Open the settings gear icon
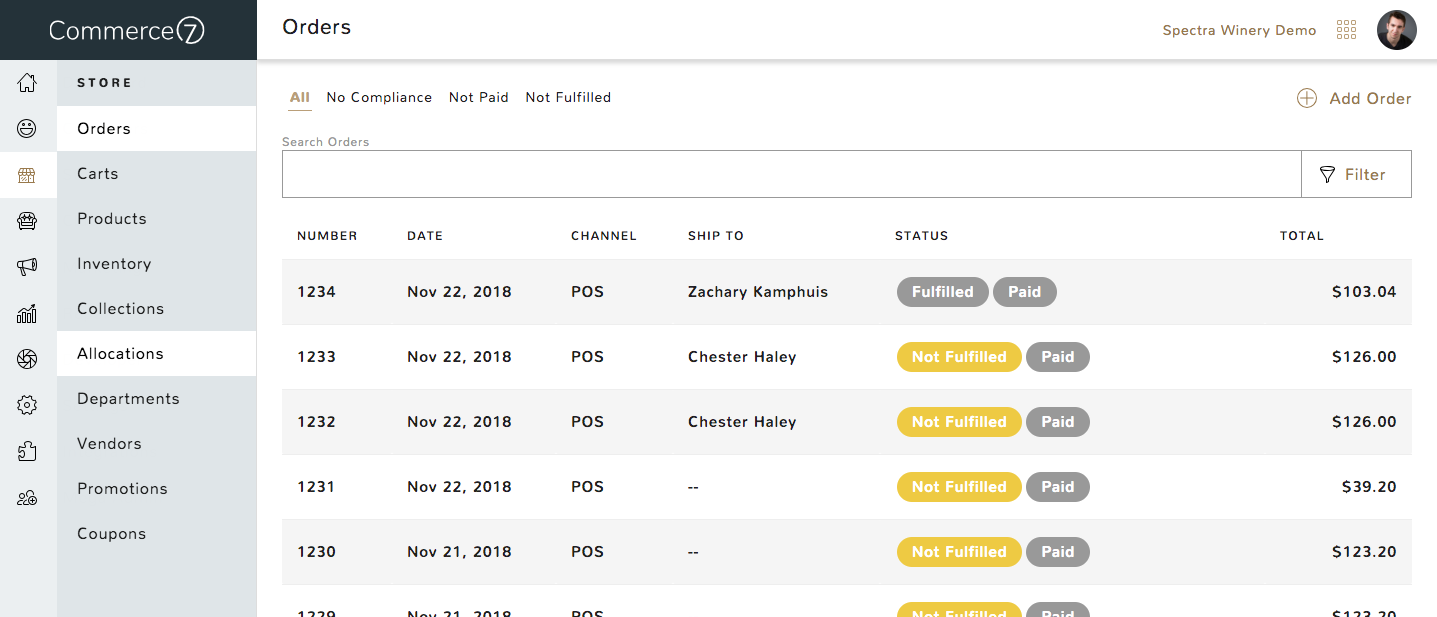Image resolution: width=1437 pixels, height=617 pixels. (x=27, y=405)
